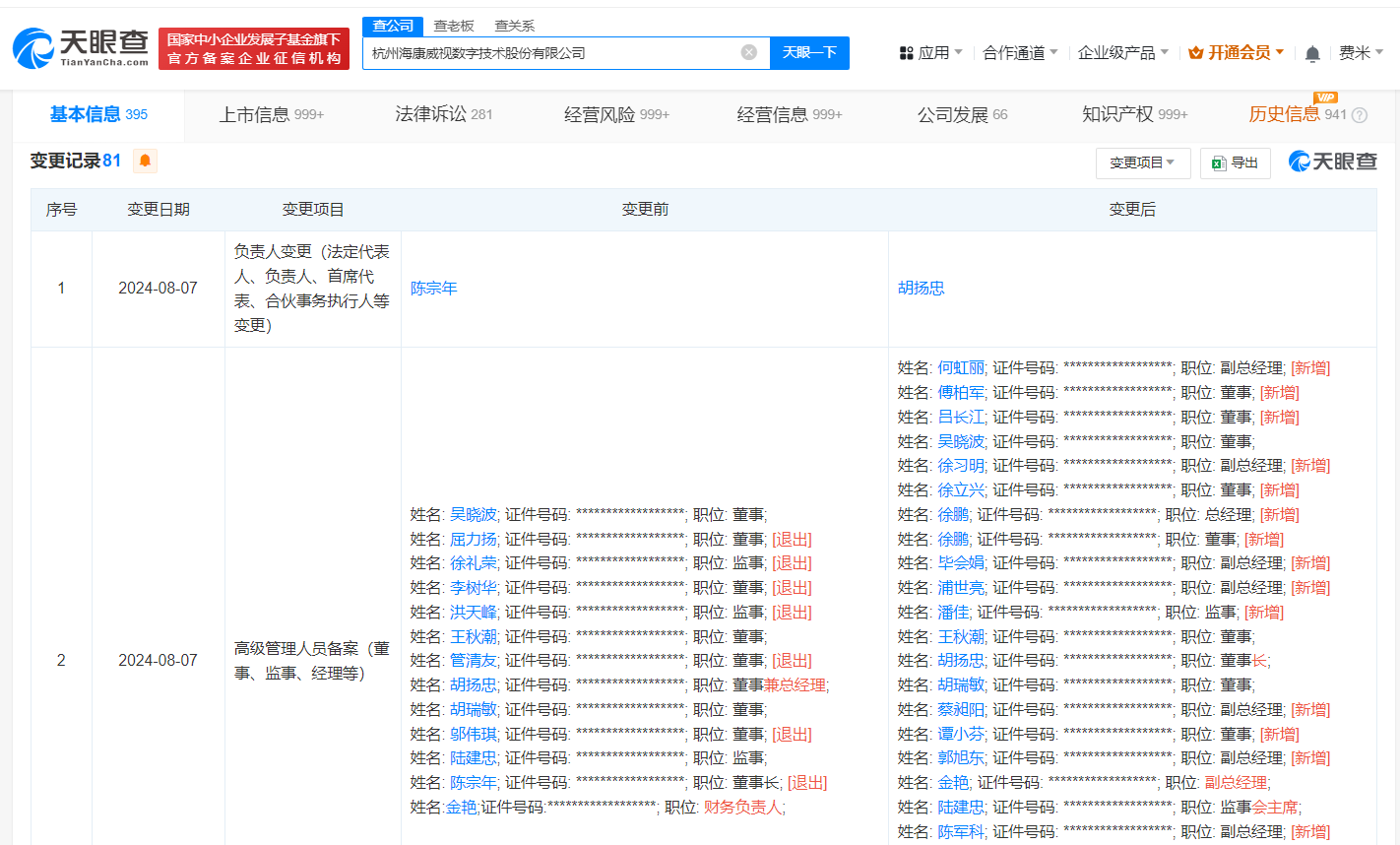Clear the search box with the X icon
Screen dimensions: 1400x845
750,53
